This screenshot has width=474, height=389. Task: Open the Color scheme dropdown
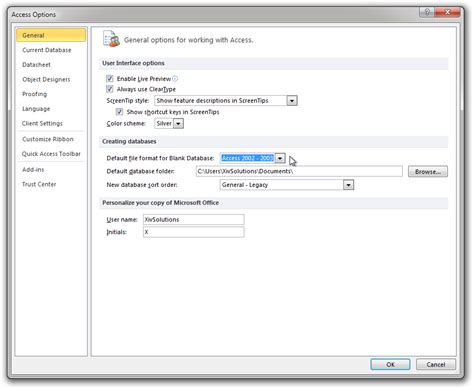point(179,124)
